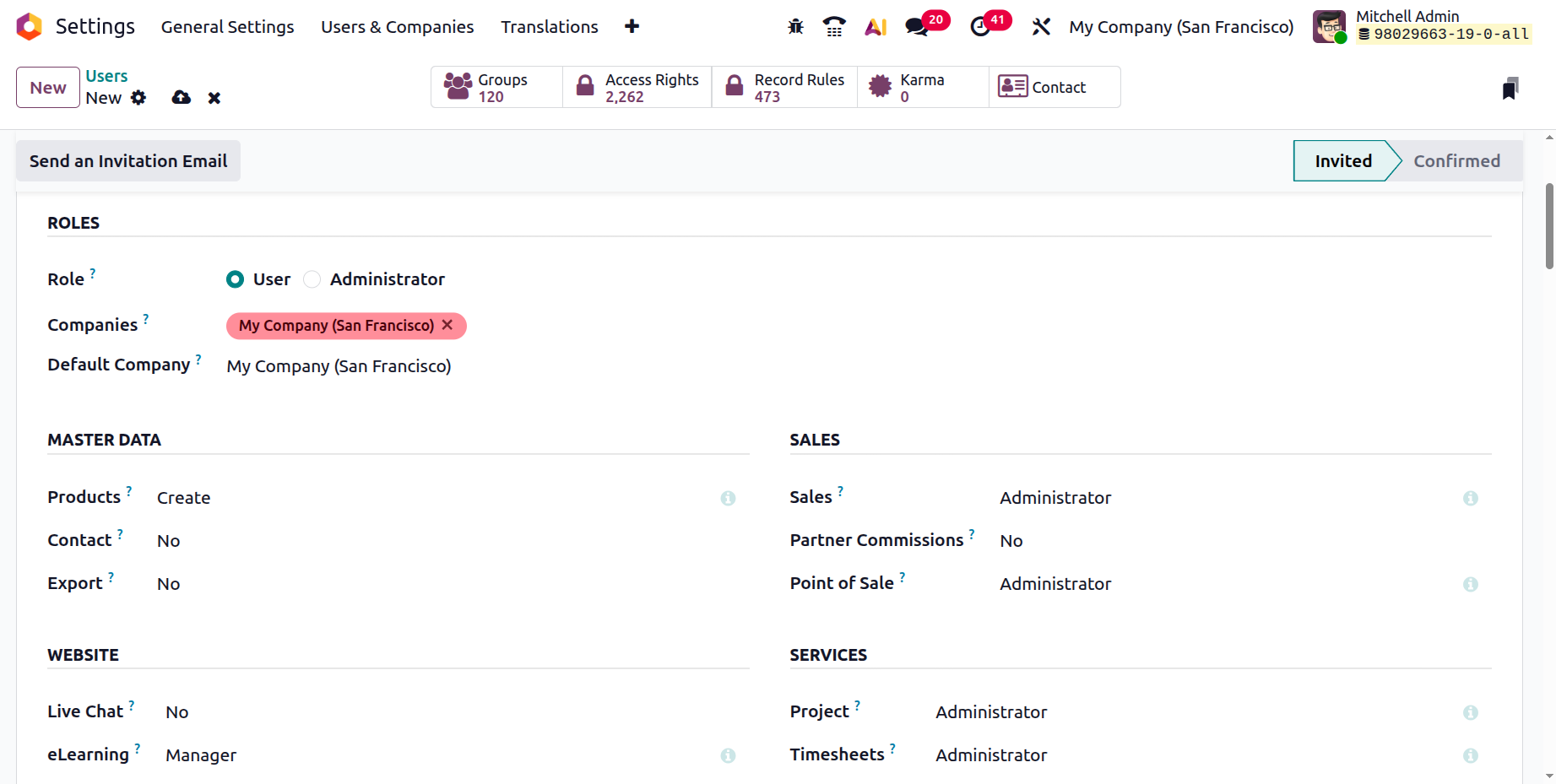Open the VoIP phone icon
1556x784 pixels.
pyautogui.click(x=834, y=27)
